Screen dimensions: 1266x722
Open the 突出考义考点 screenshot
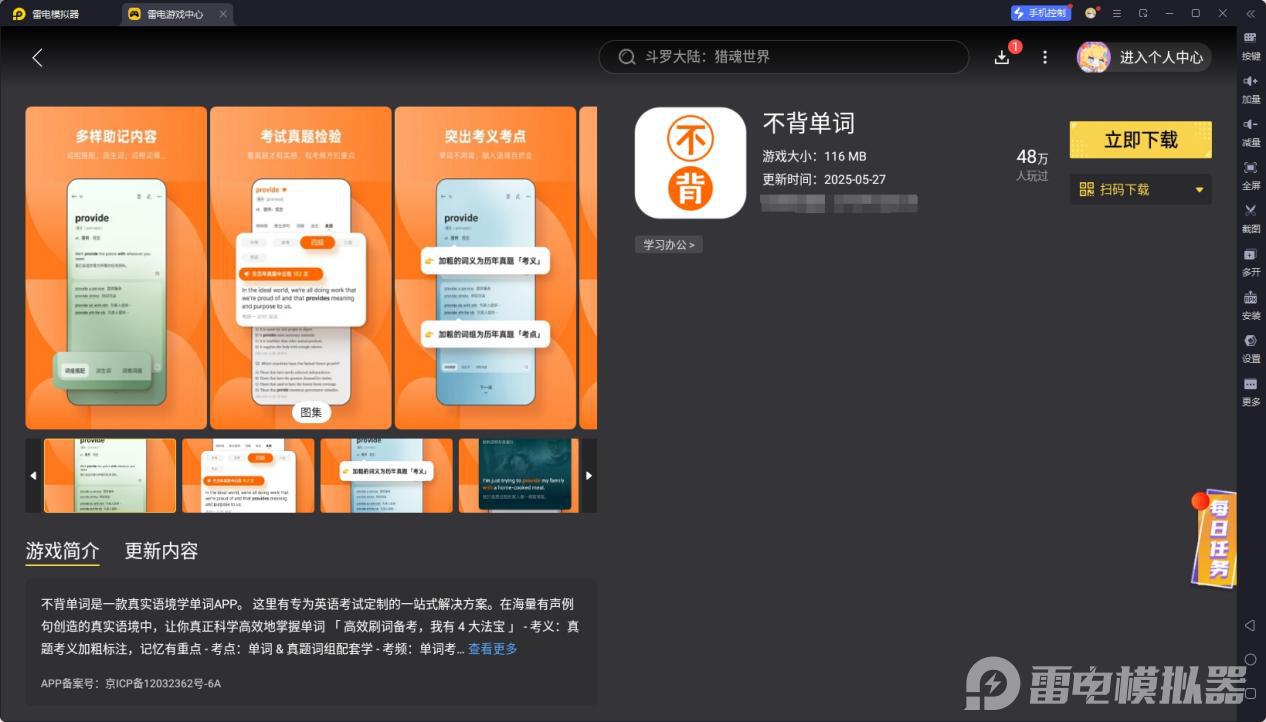(x=485, y=268)
